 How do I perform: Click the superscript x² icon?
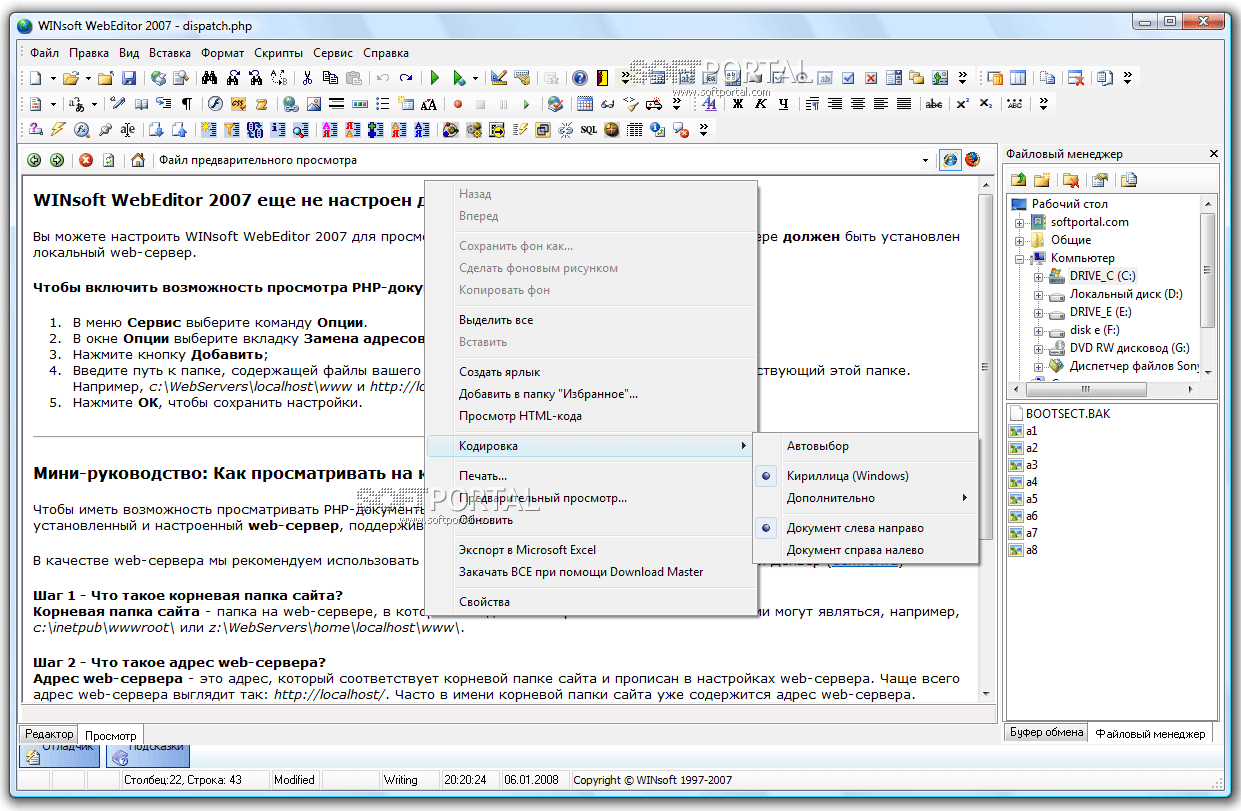coord(963,104)
